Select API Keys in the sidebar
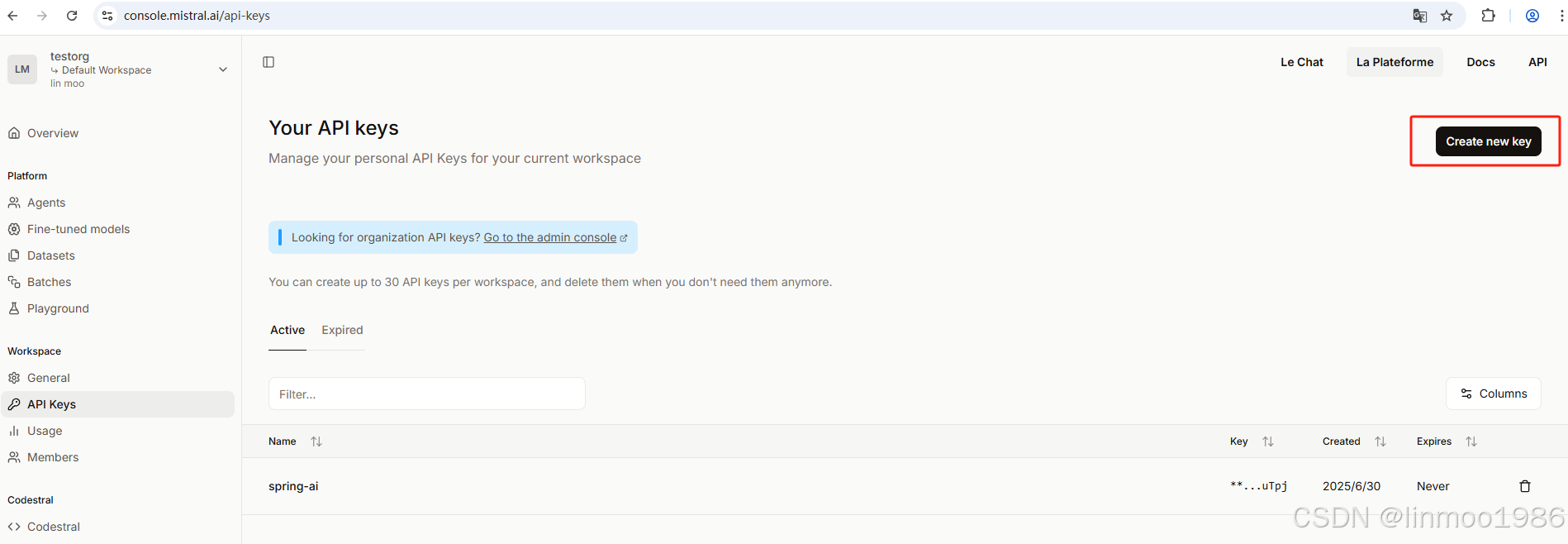The height and width of the screenshot is (544, 1568). pos(117,404)
